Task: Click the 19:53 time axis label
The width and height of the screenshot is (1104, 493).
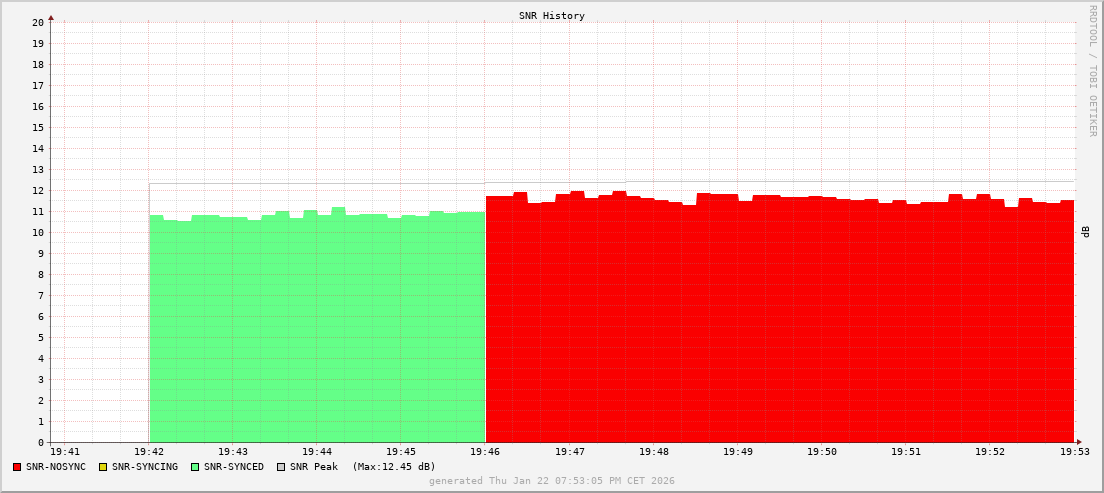Action: pyautogui.click(x=1073, y=452)
